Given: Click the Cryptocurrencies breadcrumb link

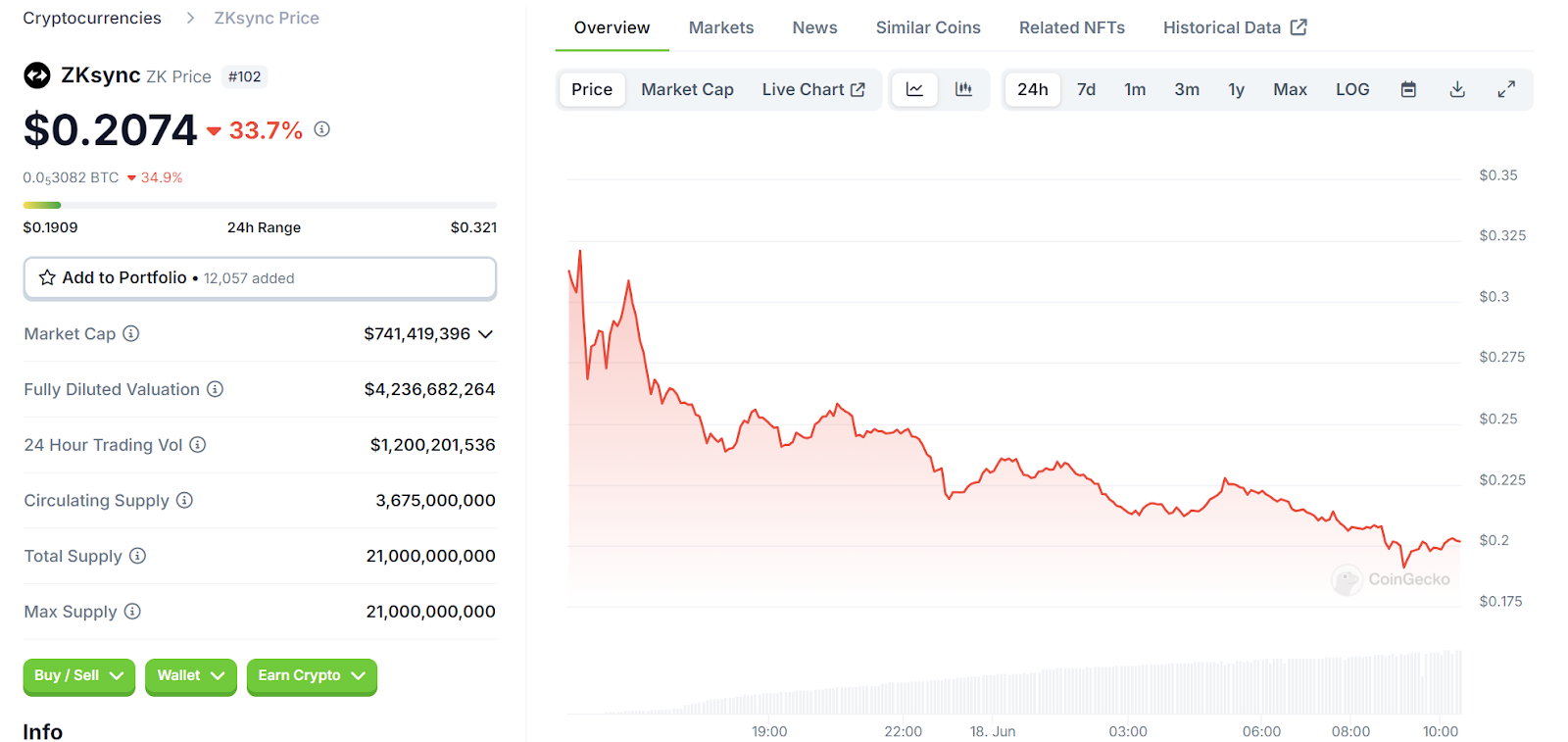Looking at the screenshot, I should 92,18.
